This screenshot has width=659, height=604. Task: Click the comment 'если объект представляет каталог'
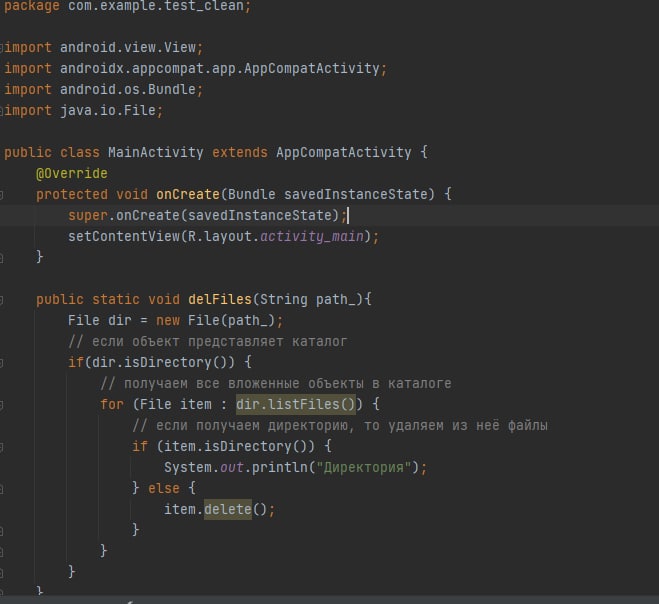pyautogui.click(x=208, y=341)
